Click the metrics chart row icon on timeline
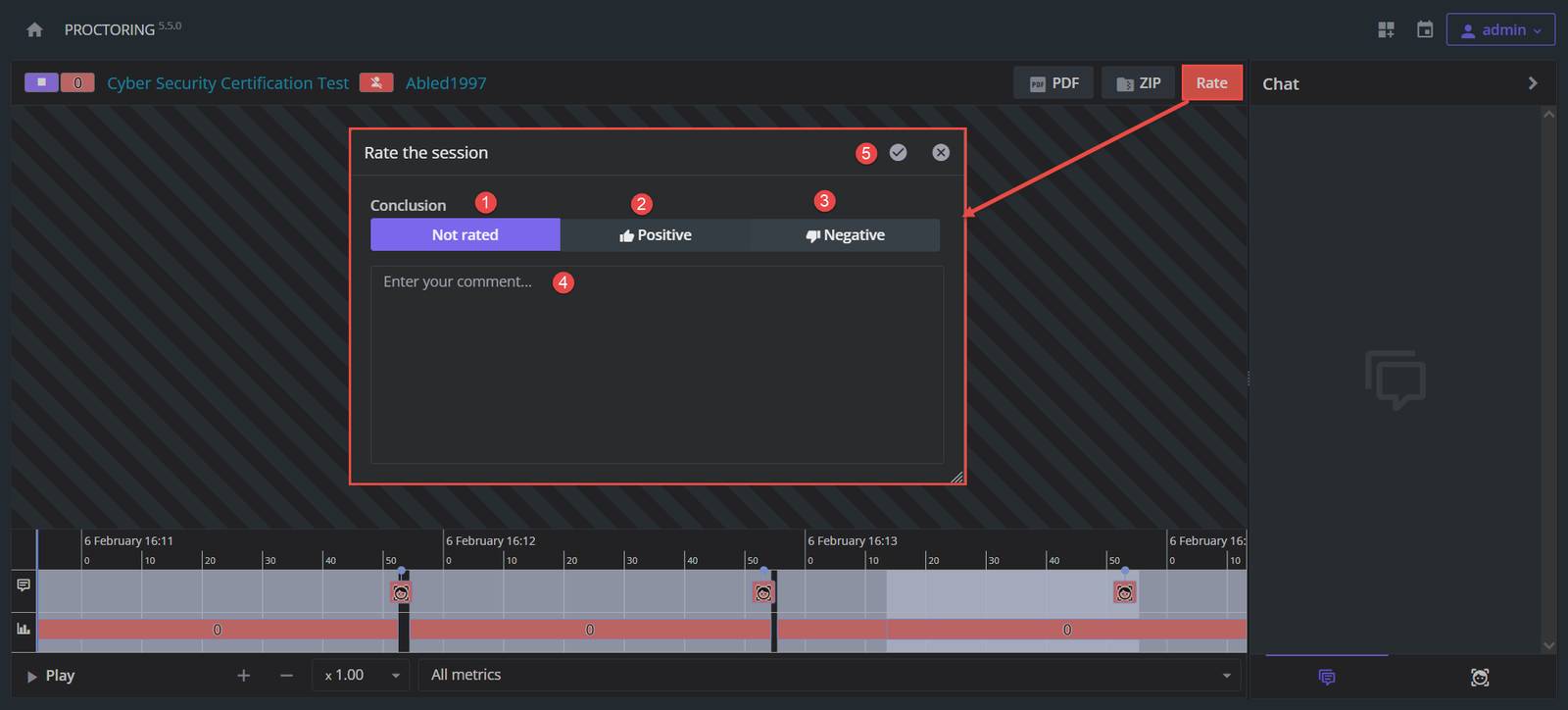 [24, 629]
